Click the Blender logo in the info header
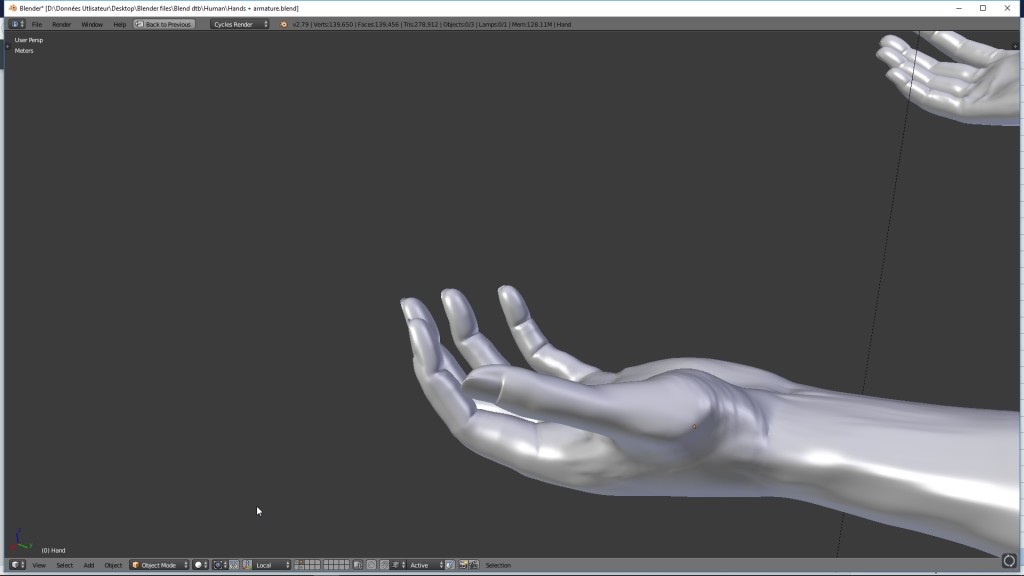 point(283,24)
